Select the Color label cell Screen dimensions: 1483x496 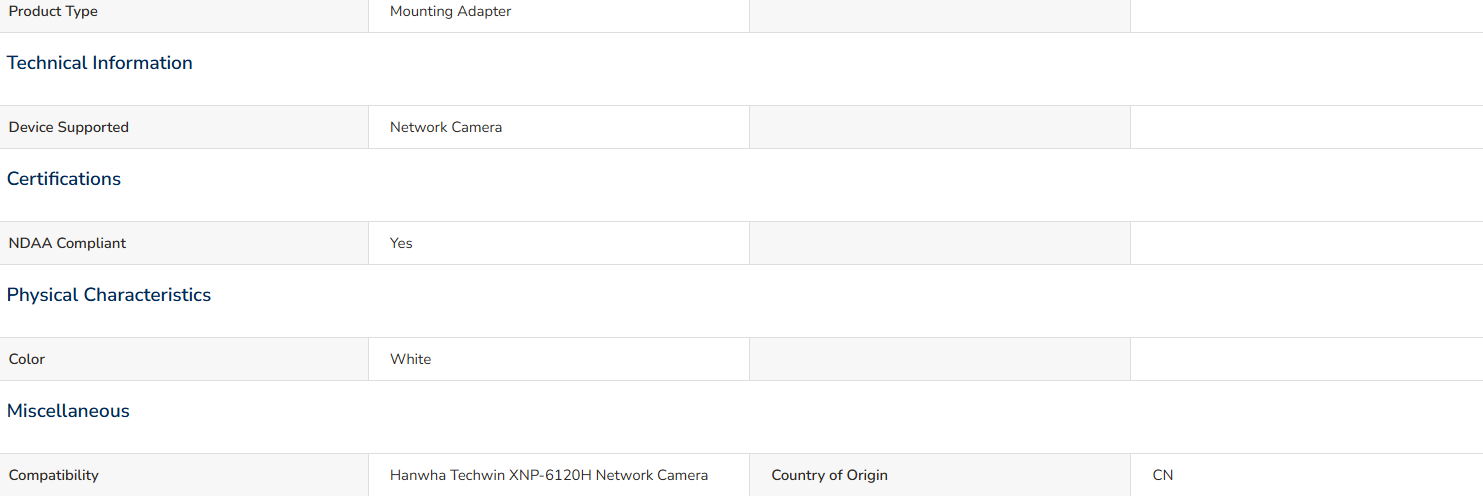[x=184, y=359]
